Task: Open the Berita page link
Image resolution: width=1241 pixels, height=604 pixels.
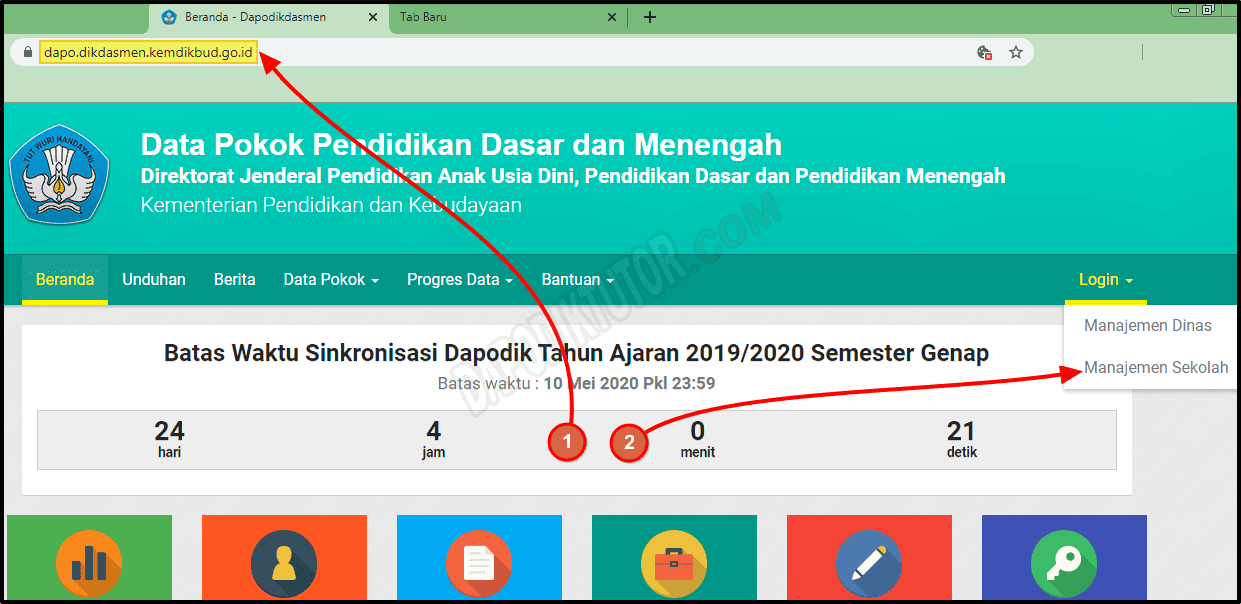Action: [x=234, y=279]
